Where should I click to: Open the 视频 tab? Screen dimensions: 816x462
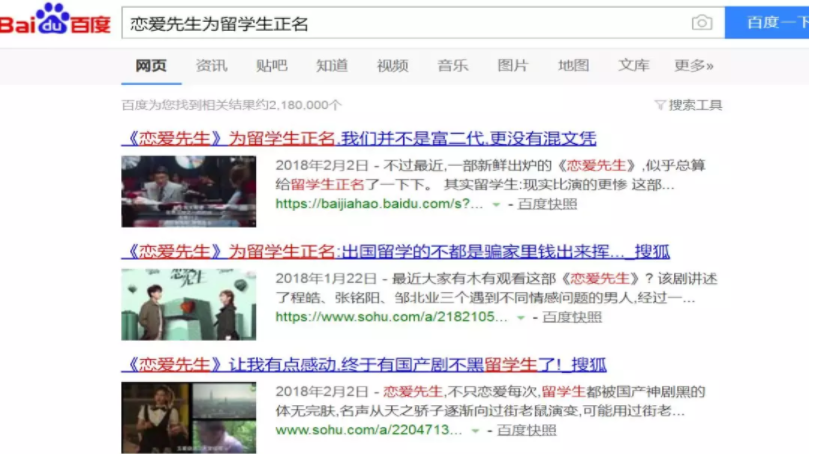[x=392, y=66]
